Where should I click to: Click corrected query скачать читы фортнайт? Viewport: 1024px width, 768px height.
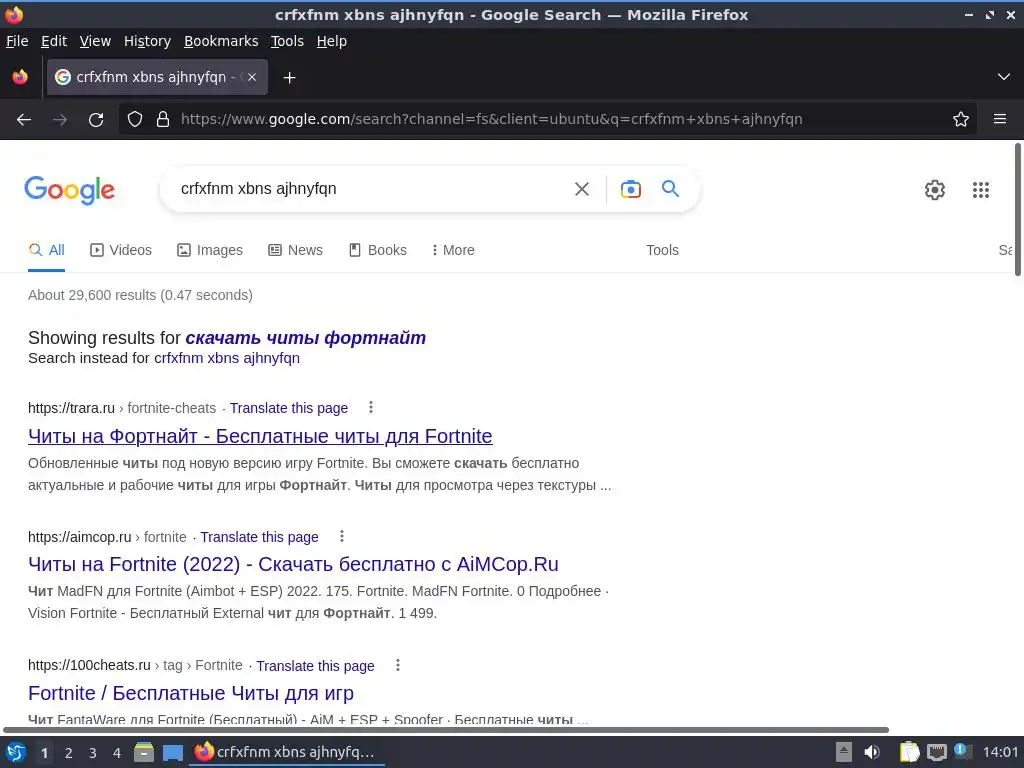[306, 338]
